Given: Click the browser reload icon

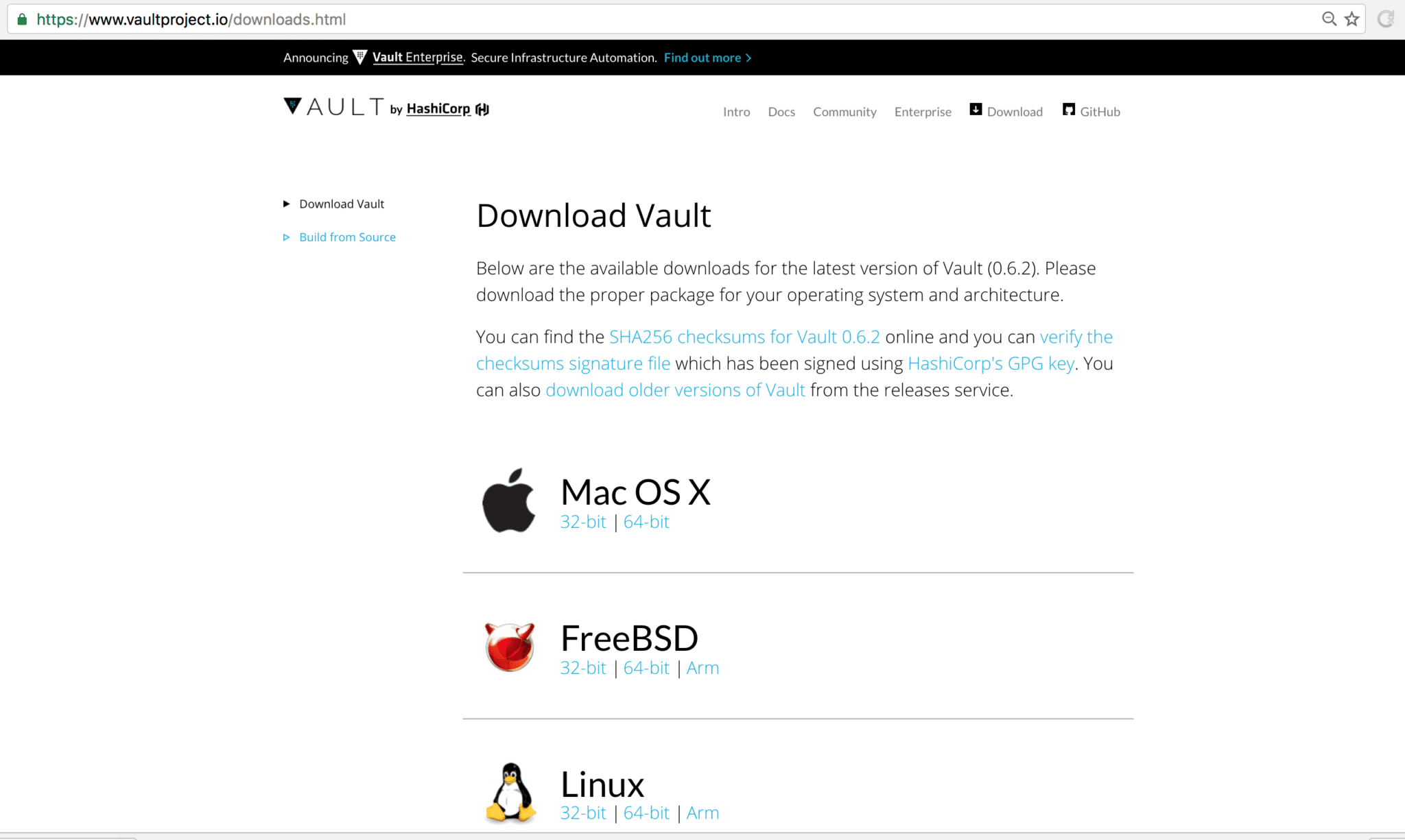Looking at the screenshot, I should (1385, 19).
